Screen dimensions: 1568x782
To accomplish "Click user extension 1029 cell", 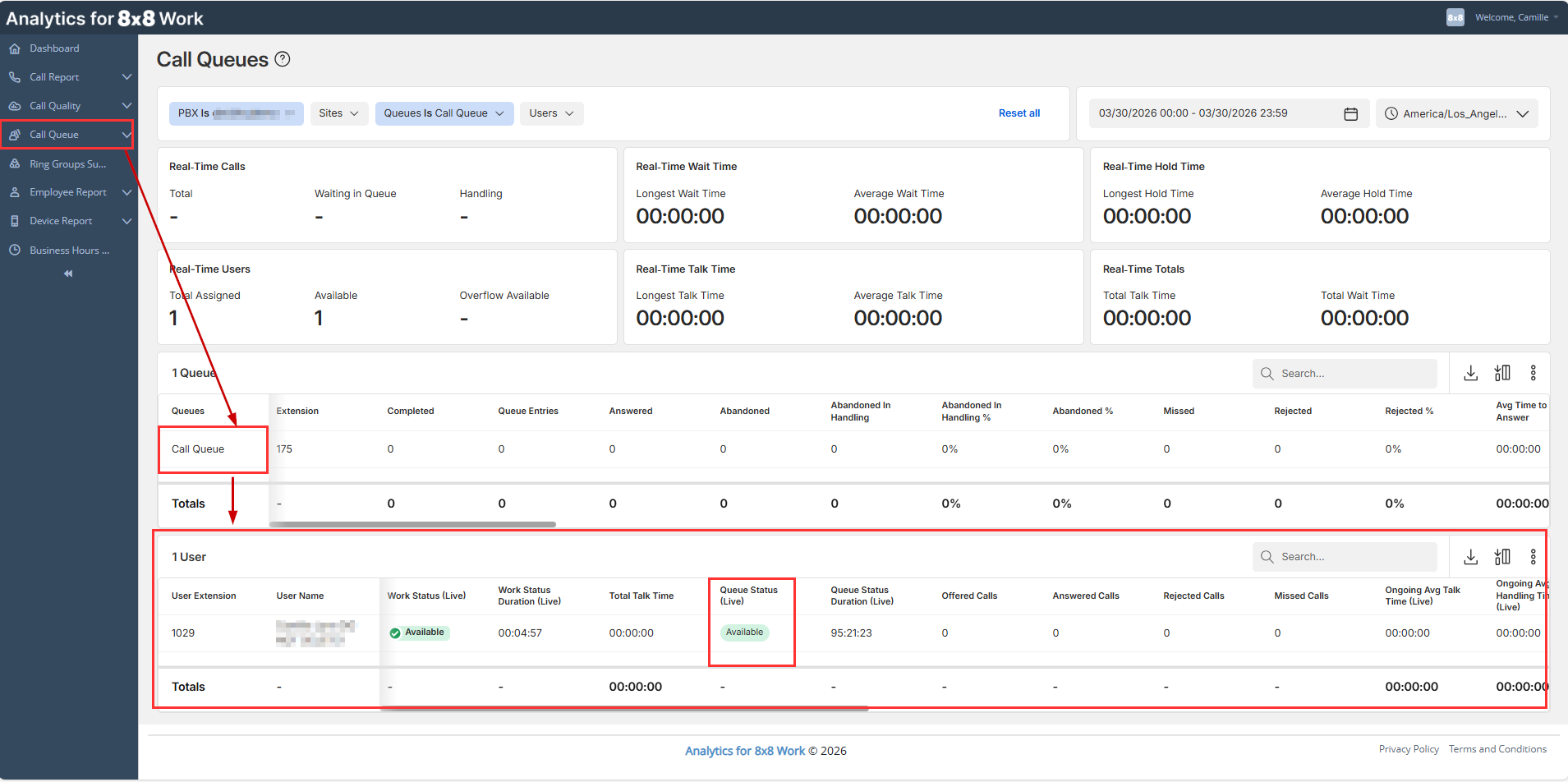I will [183, 633].
